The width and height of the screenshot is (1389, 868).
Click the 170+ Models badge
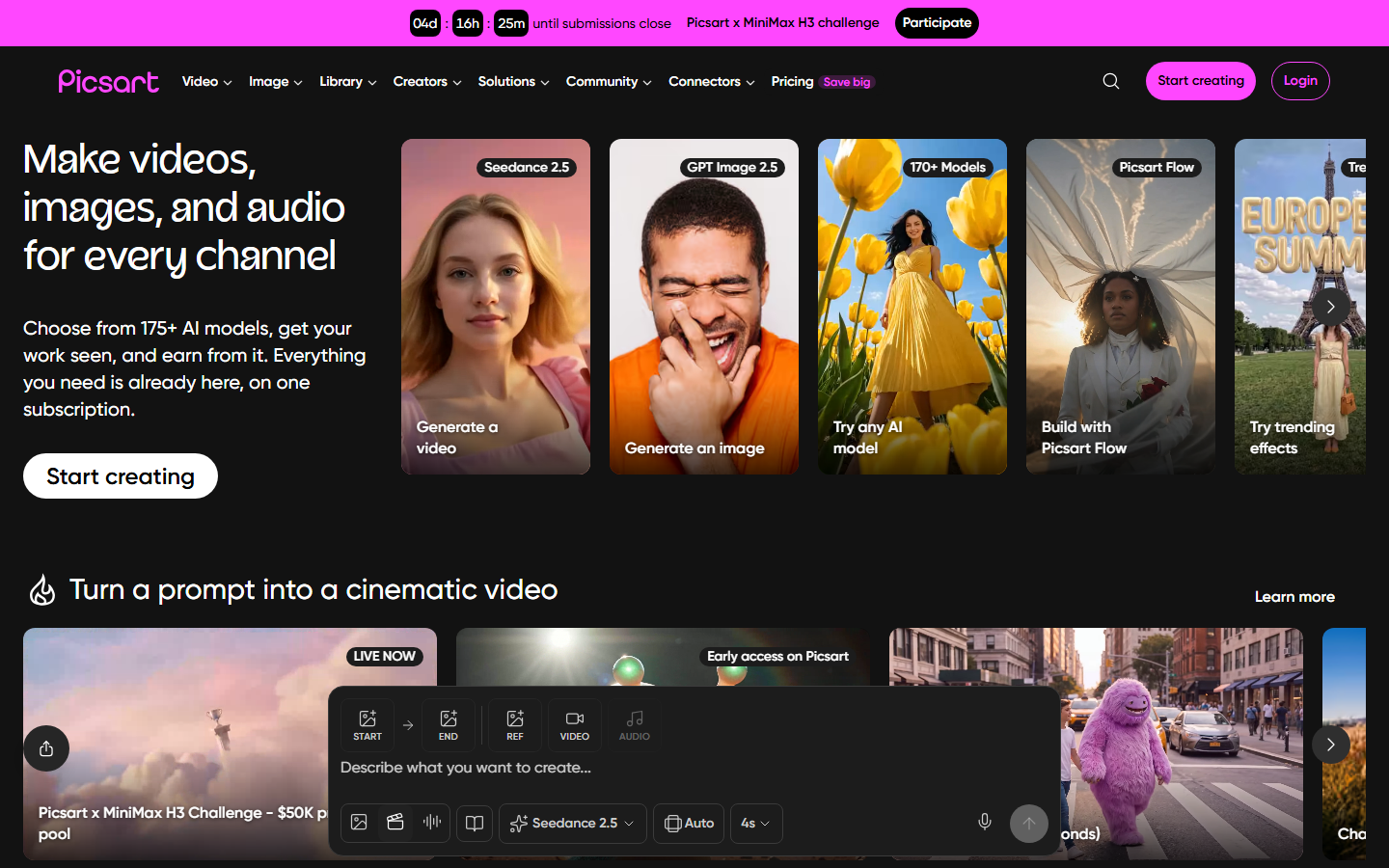click(947, 168)
